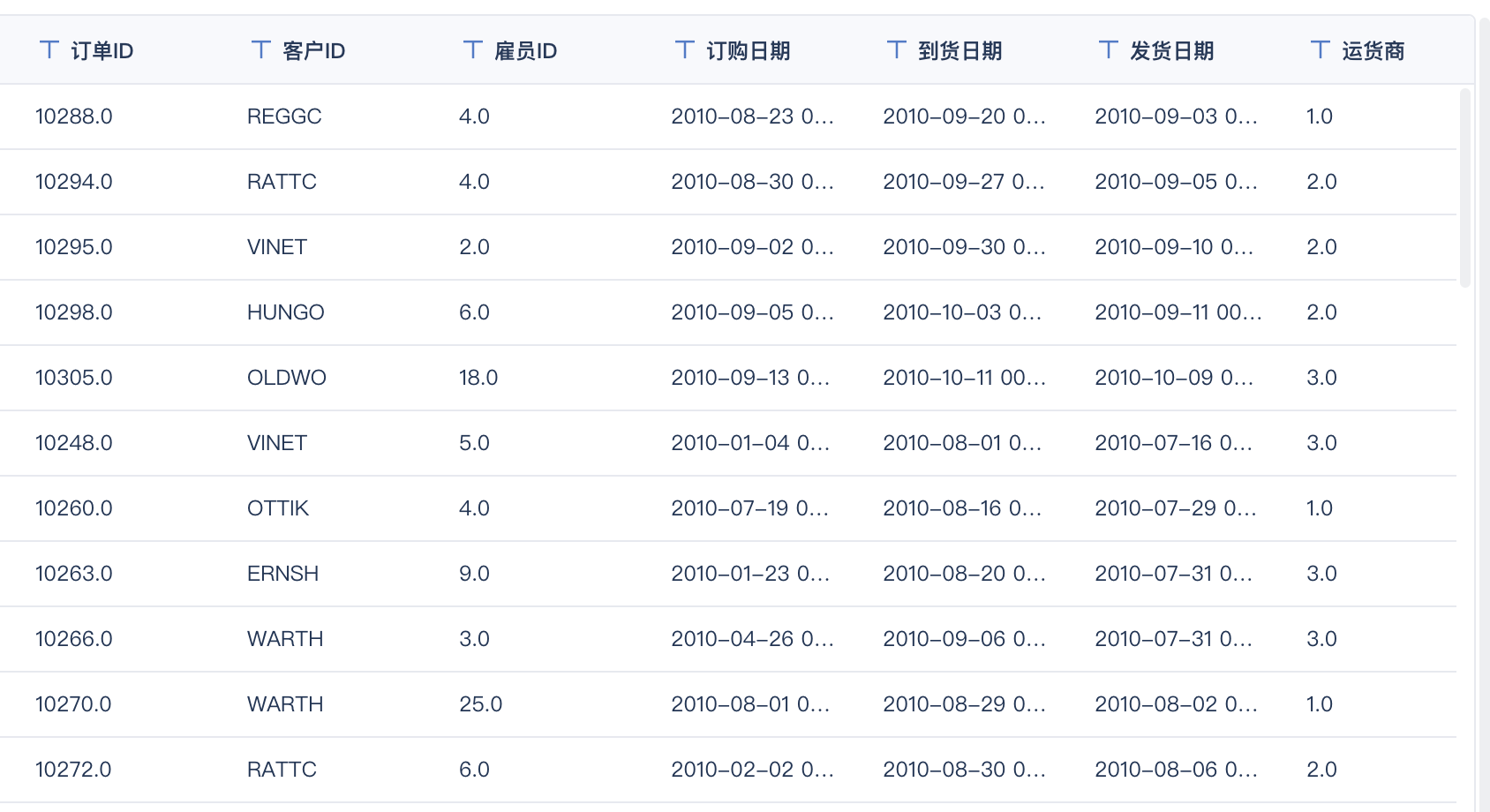Viewport: 1490px width, 812px height.
Task: Click the 发货日期 column header label
Action: tap(1172, 51)
